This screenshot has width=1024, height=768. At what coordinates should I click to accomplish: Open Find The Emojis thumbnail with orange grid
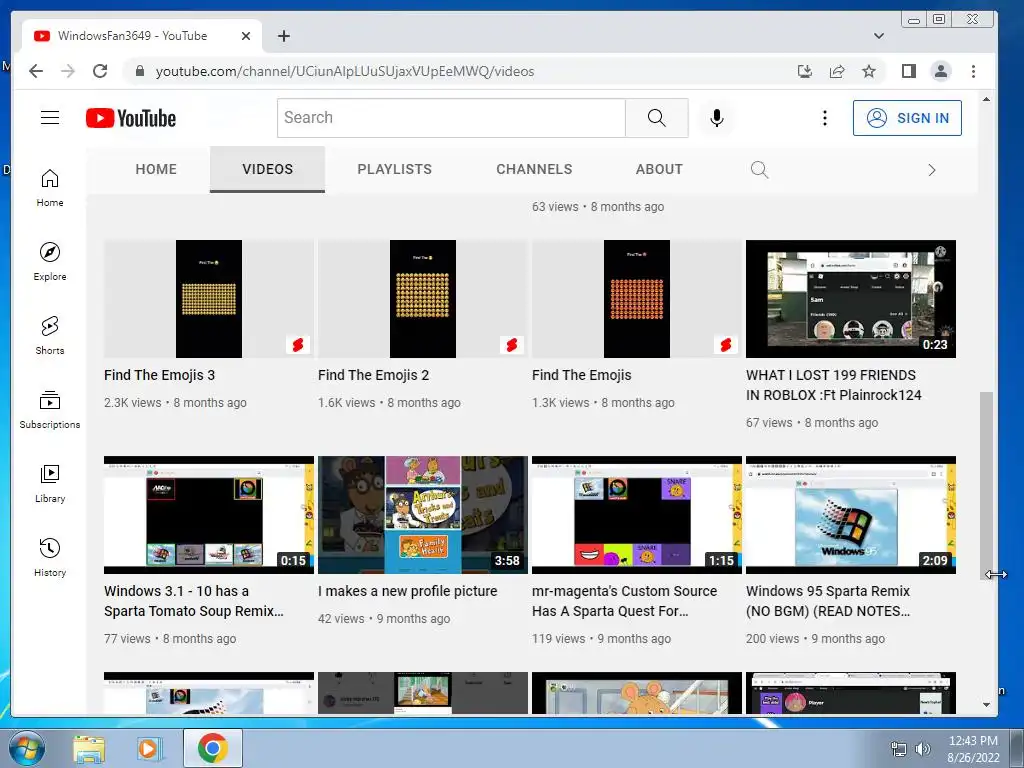(637, 298)
